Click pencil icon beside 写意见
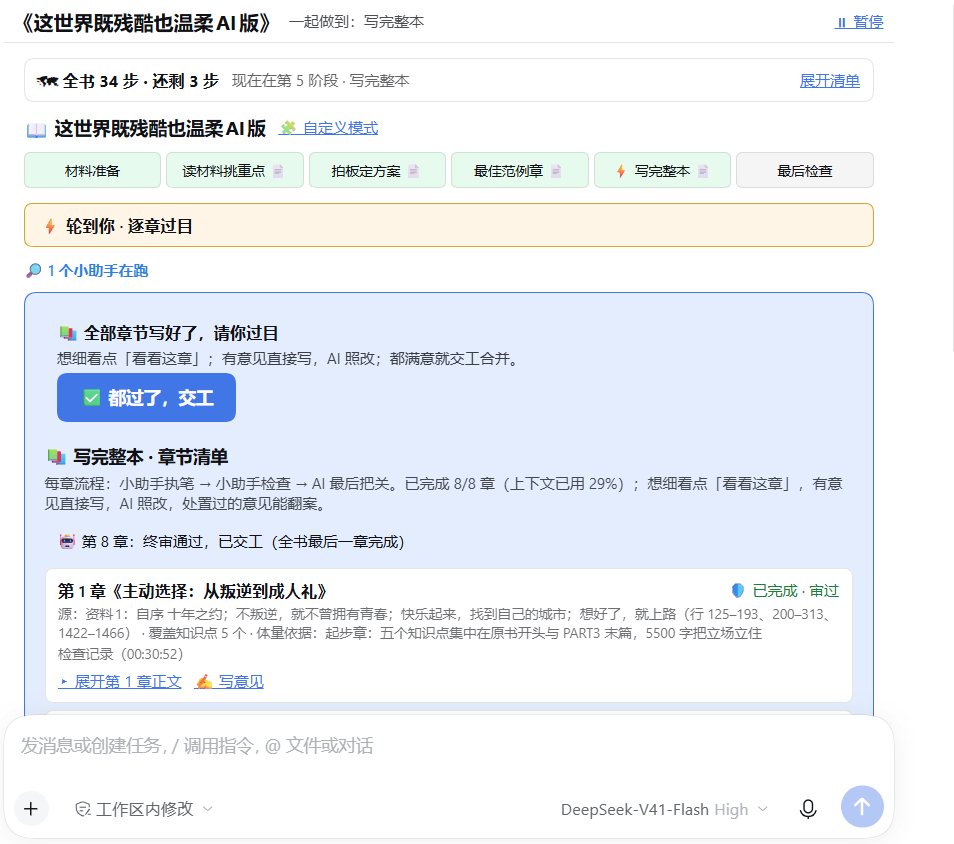Viewport: 954px width, 844px height. (204, 682)
